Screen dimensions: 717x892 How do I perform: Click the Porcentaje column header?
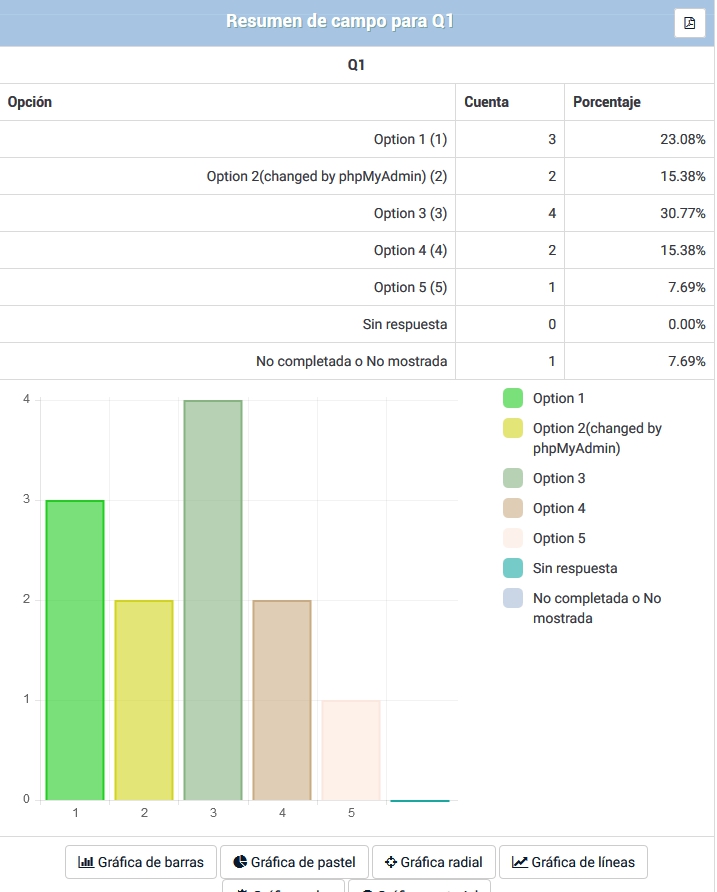pyautogui.click(x=607, y=102)
